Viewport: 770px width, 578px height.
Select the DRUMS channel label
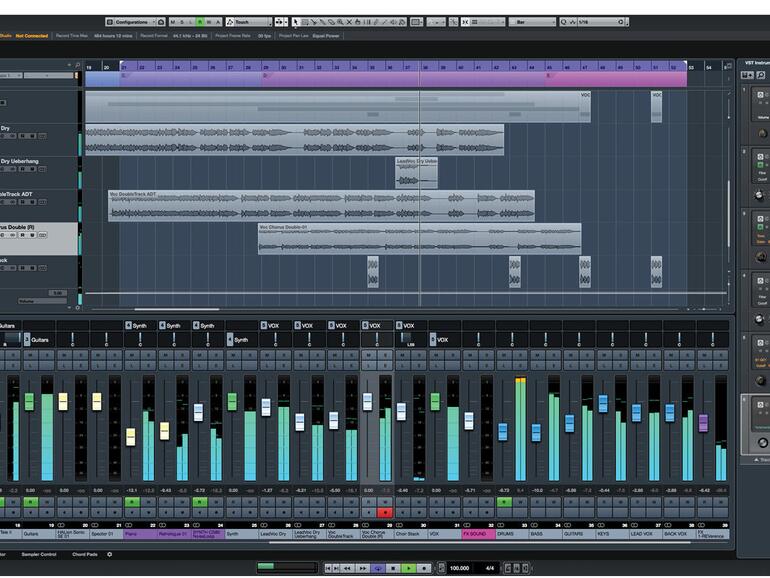tap(512, 534)
